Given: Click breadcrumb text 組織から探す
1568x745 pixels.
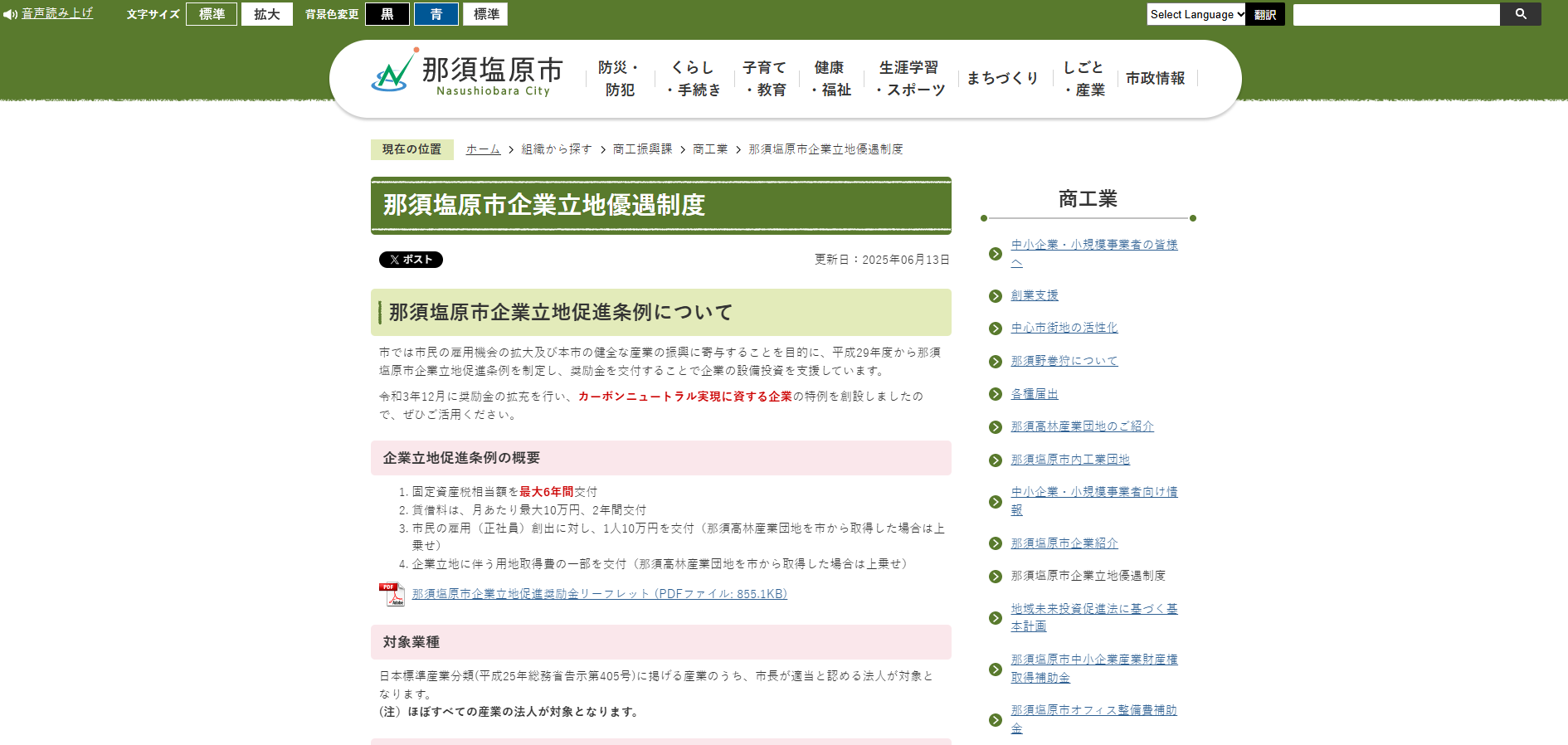Looking at the screenshot, I should (557, 149).
